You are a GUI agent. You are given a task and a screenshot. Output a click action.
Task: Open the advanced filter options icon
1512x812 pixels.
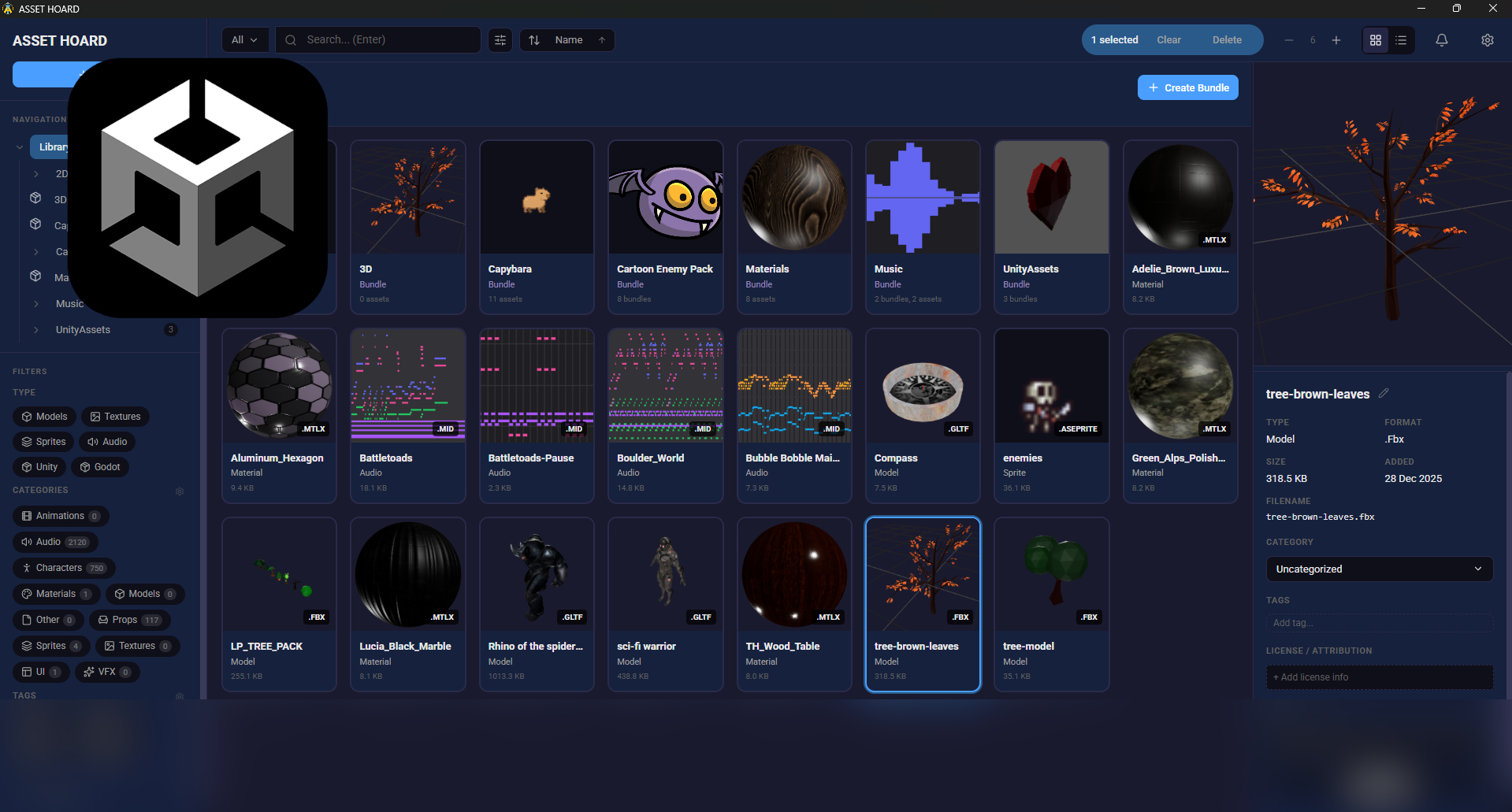tap(500, 40)
